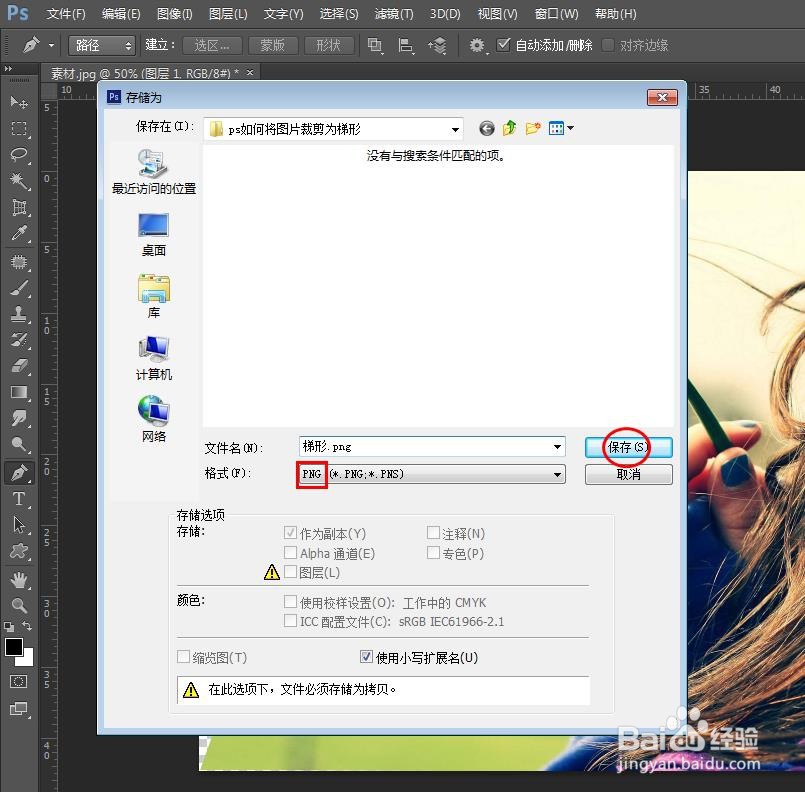This screenshot has height=792, width=805.
Task: Select the History Brush tool
Action: click(19, 340)
